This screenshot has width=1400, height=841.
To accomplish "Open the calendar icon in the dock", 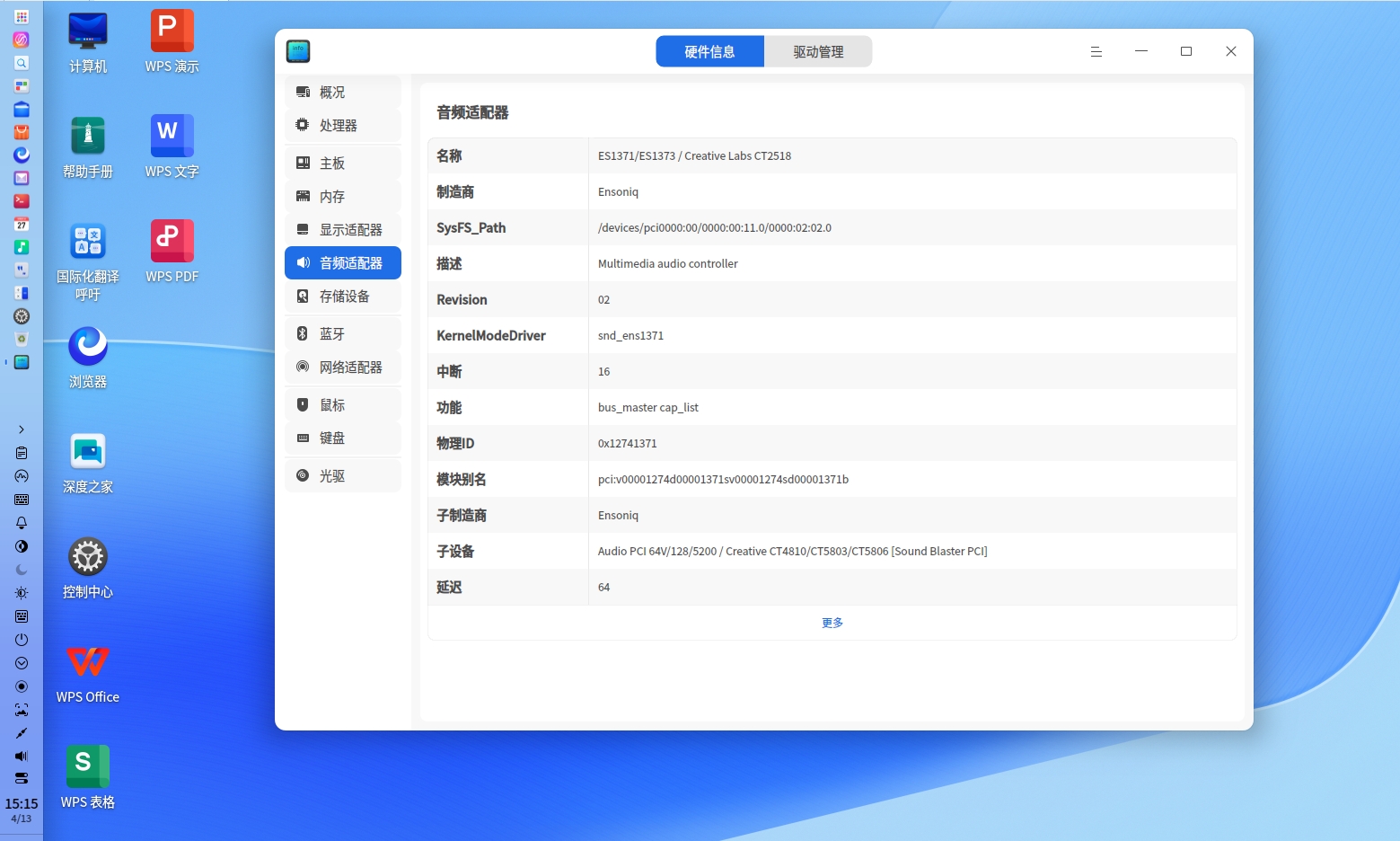I will [x=22, y=224].
